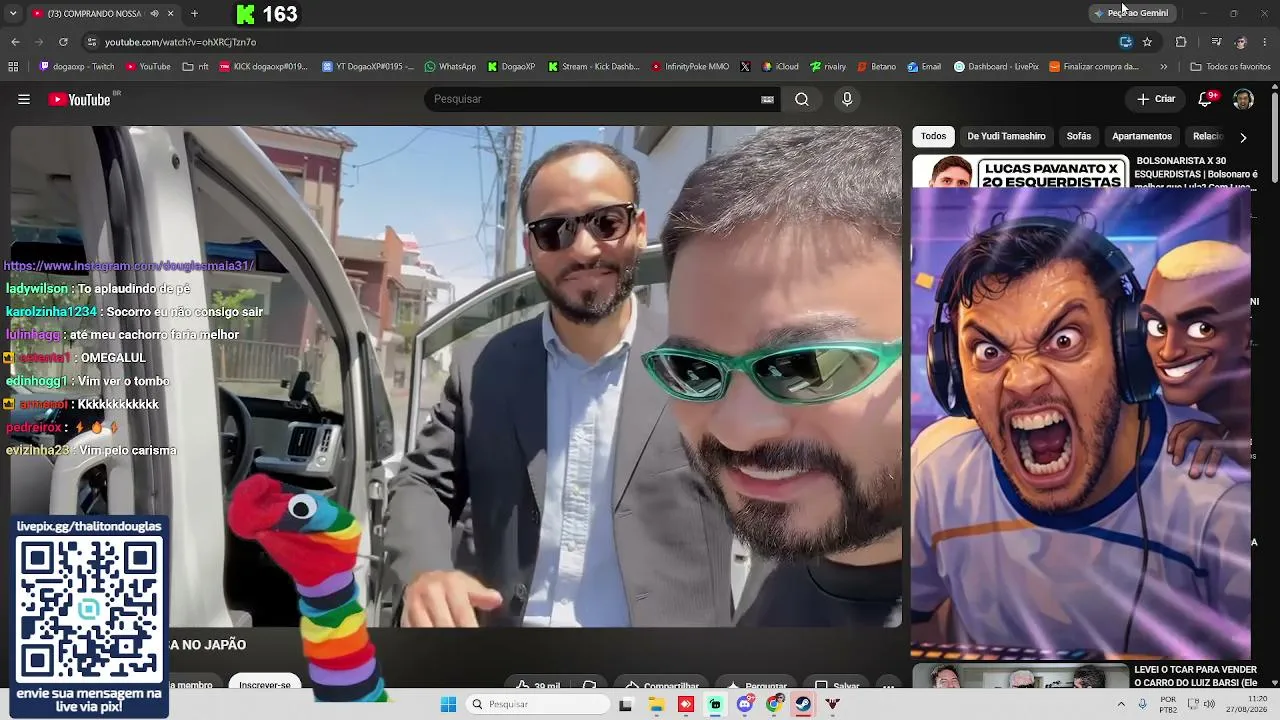View site information icon in address bar
Image resolution: width=1280 pixels, height=720 pixels.
[x=92, y=42]
